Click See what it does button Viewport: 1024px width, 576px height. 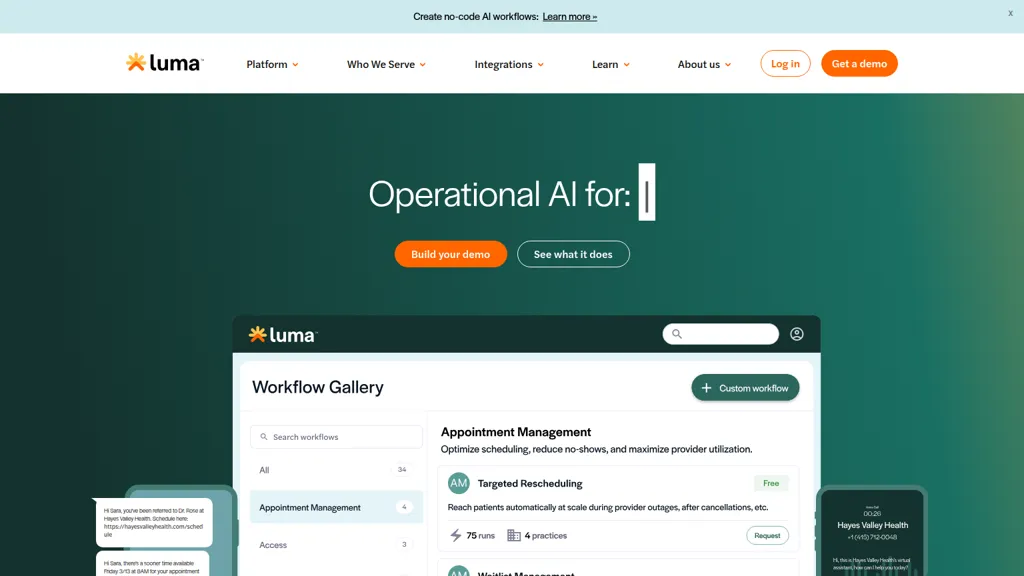pyautogui.click(x=573, y=254)
